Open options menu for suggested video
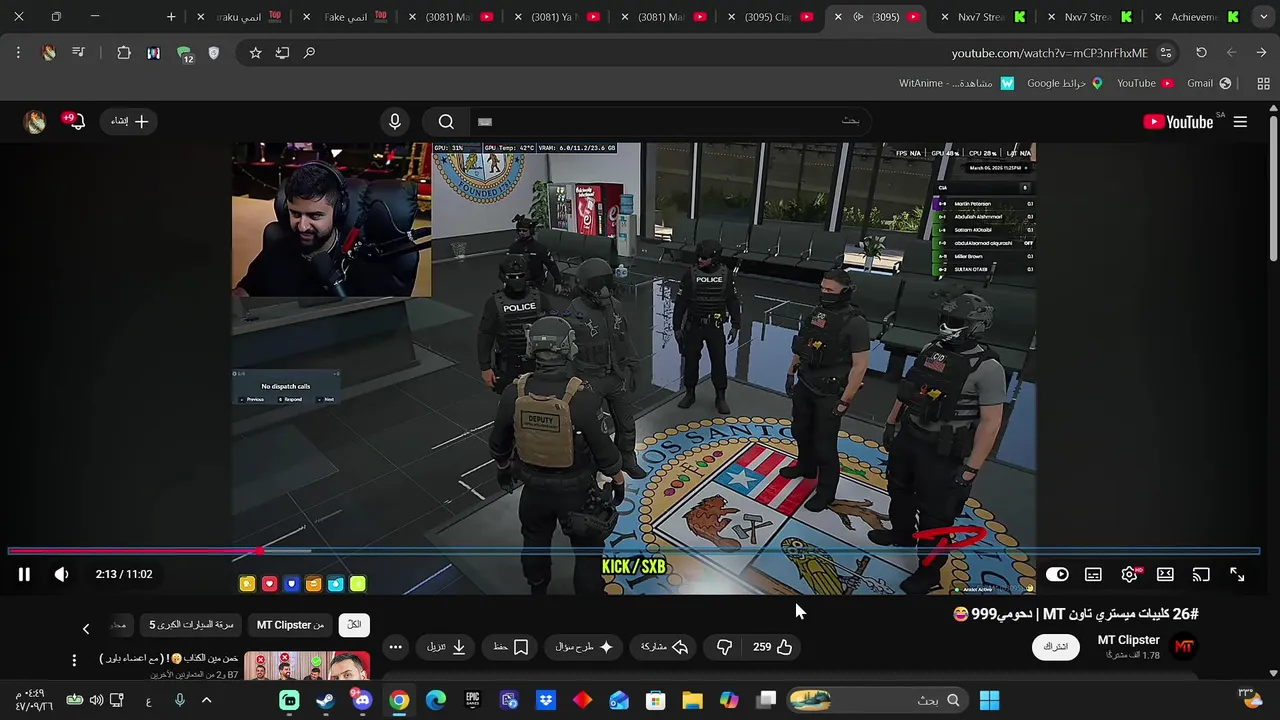 [74, 660]
